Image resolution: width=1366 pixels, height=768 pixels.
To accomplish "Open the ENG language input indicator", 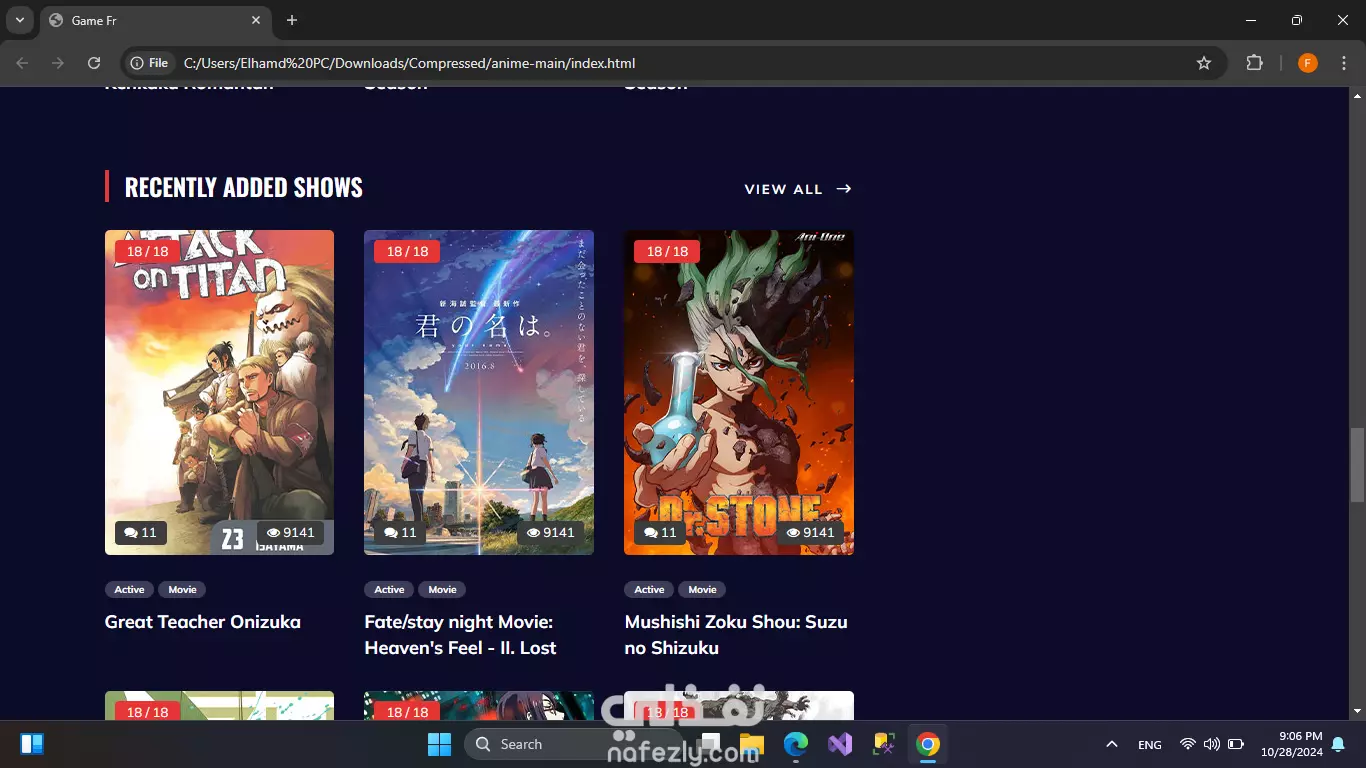I will pyautogui.click(x=1150, y=744).
